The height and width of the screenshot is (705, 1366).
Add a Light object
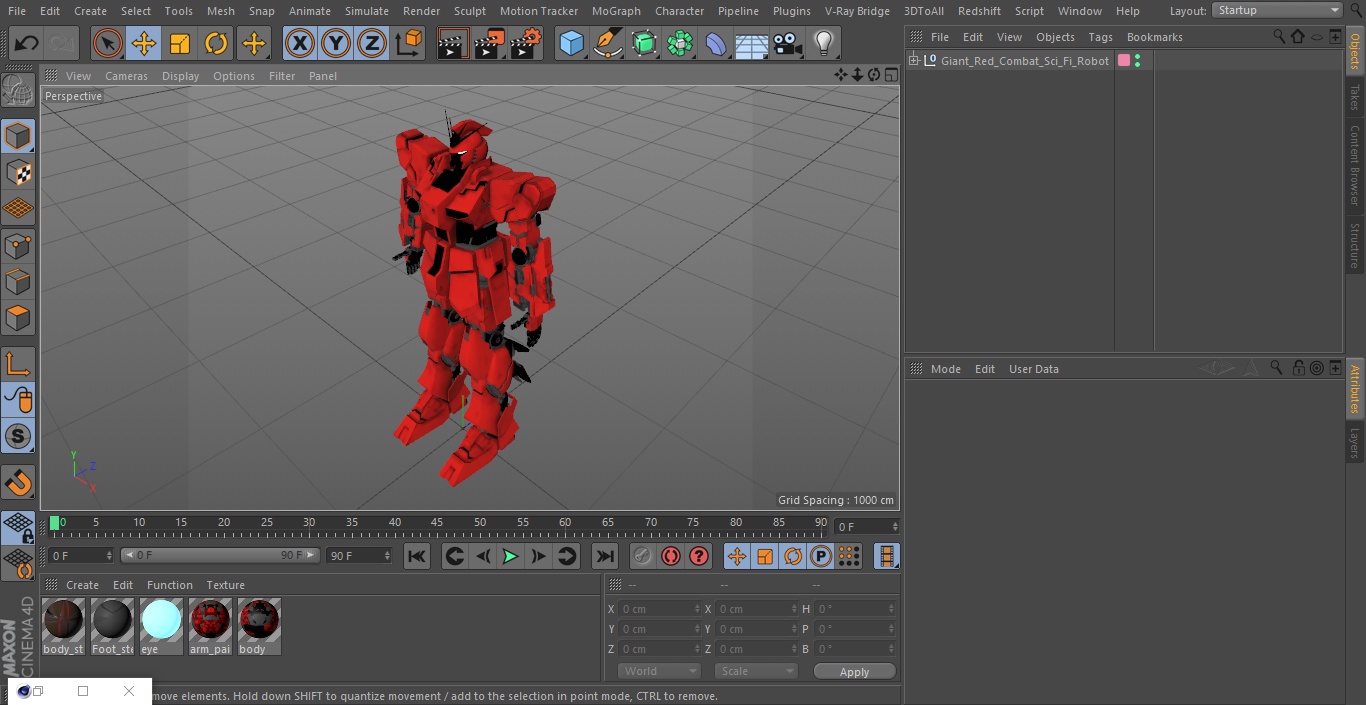824,43
